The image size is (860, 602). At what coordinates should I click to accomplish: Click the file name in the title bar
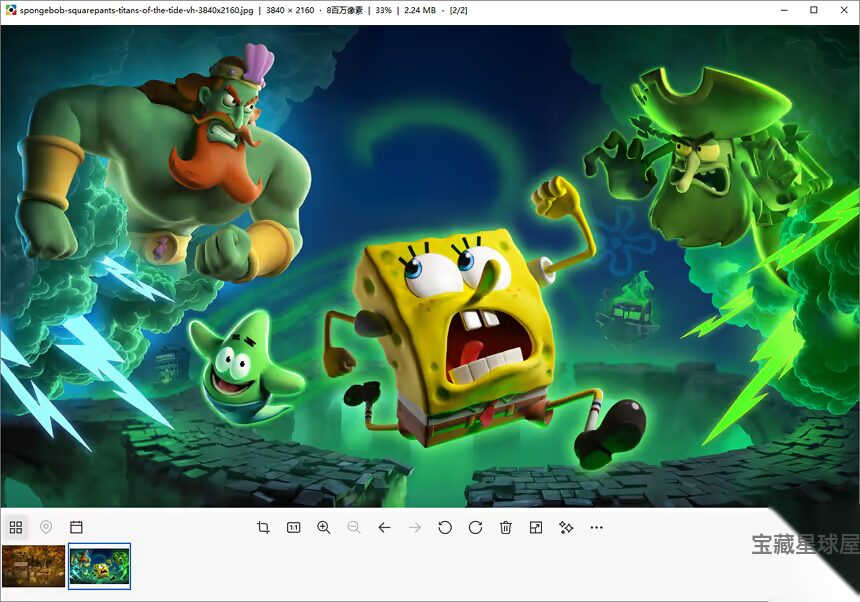(137, 10)
